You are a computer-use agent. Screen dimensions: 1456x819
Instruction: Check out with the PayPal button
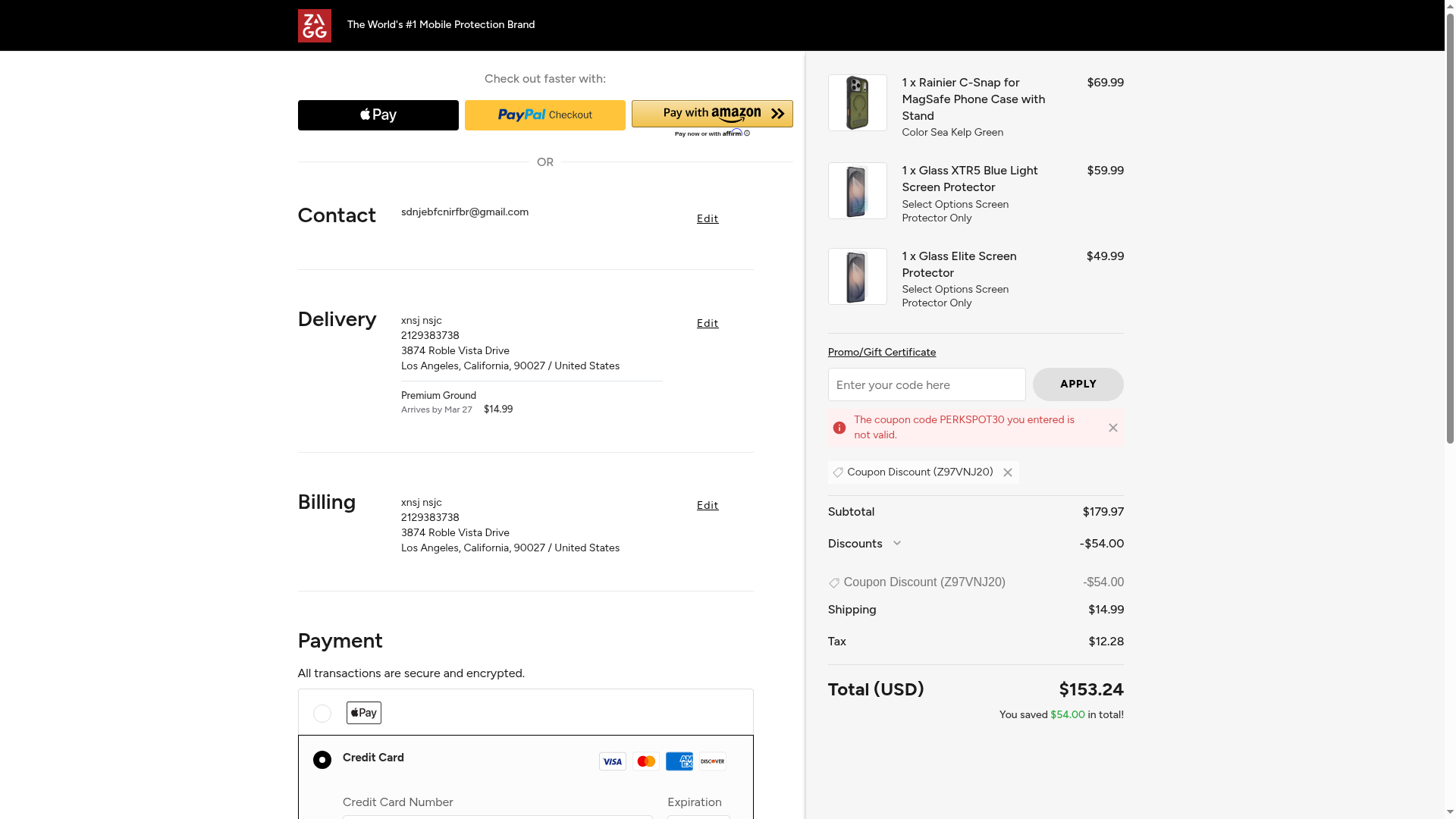pos(544,115)
